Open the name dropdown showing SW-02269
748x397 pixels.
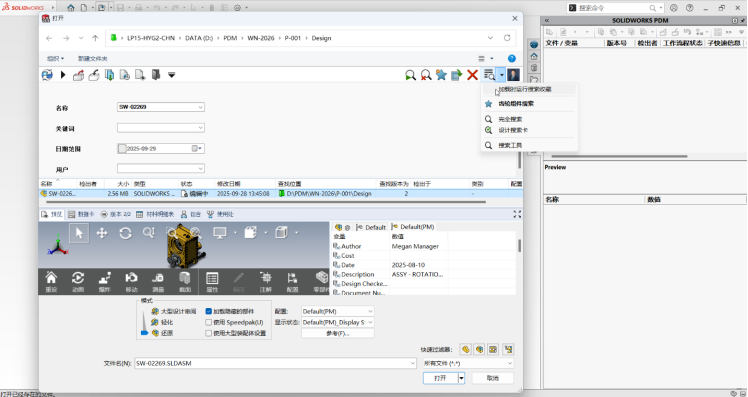click(x=200, y=107)
